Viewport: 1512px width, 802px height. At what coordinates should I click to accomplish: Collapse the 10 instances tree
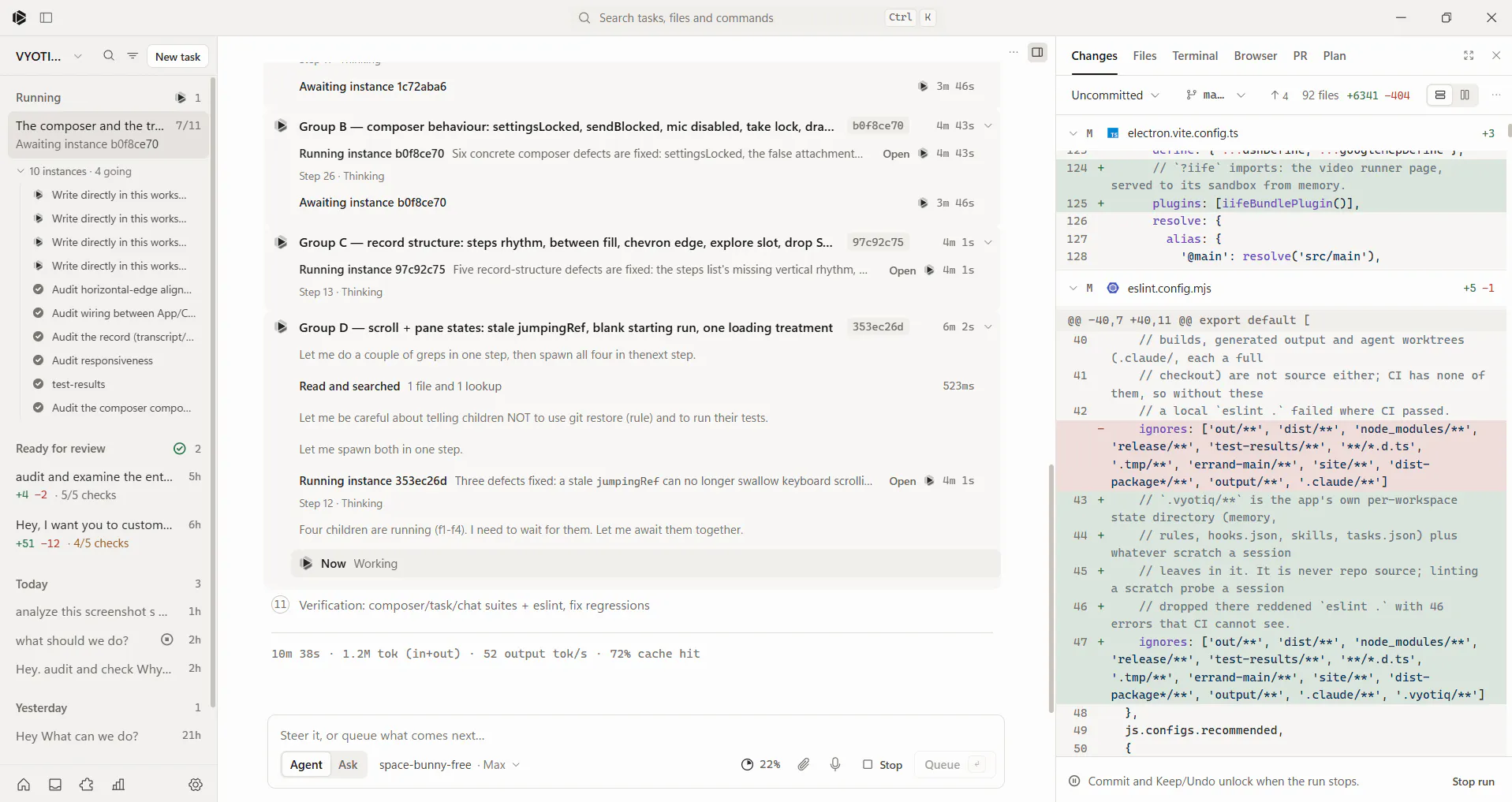21,171
